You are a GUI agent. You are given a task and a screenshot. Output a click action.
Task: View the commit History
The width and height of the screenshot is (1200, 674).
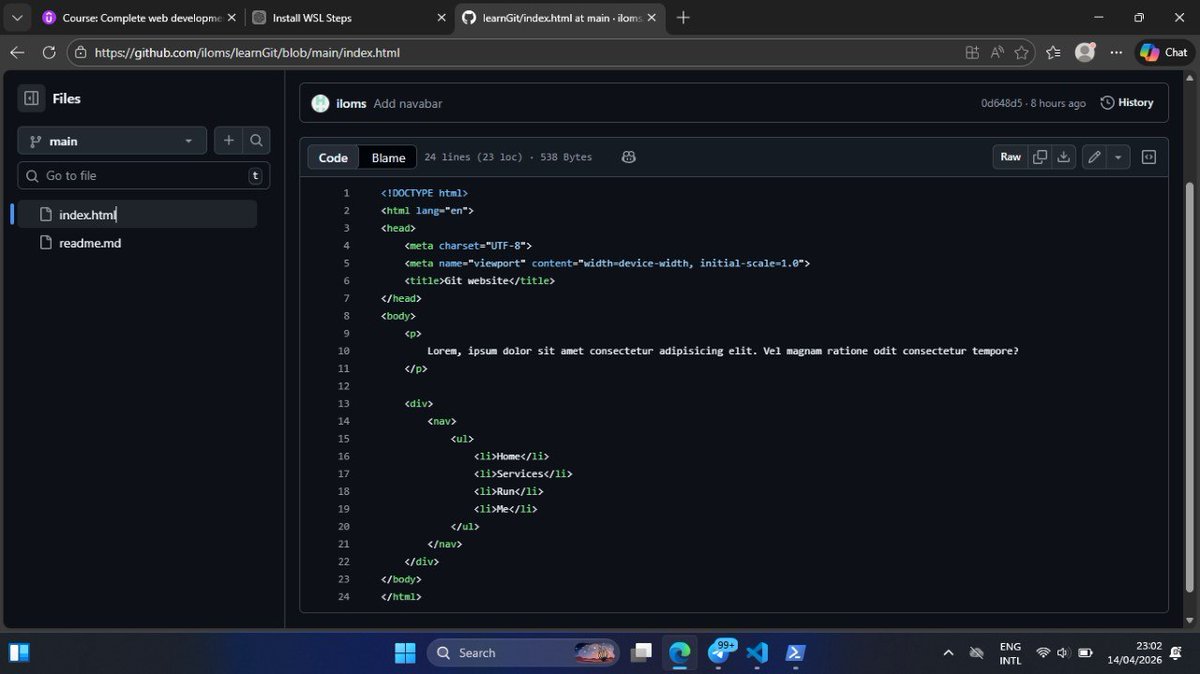1127,101
